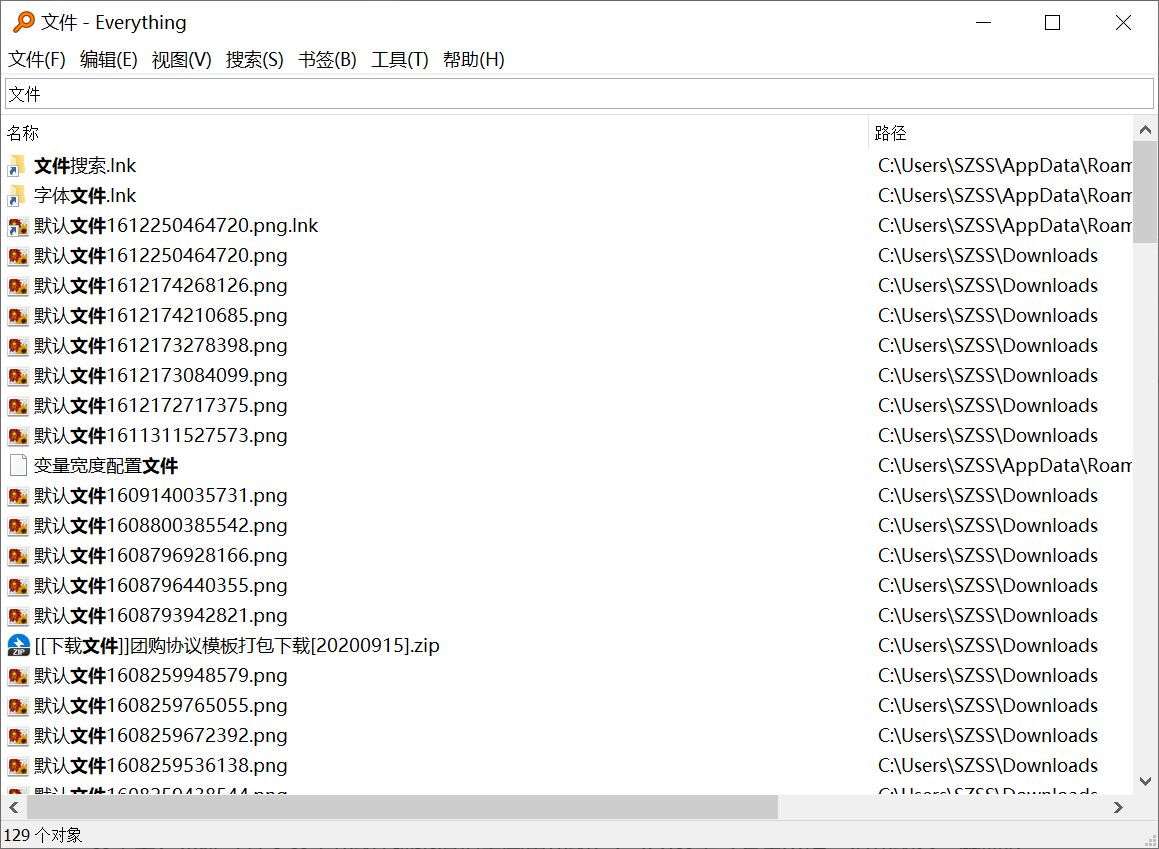Click the search box containing 文件
Screen dimensions: 1159x849
click(x=579, y=94)
